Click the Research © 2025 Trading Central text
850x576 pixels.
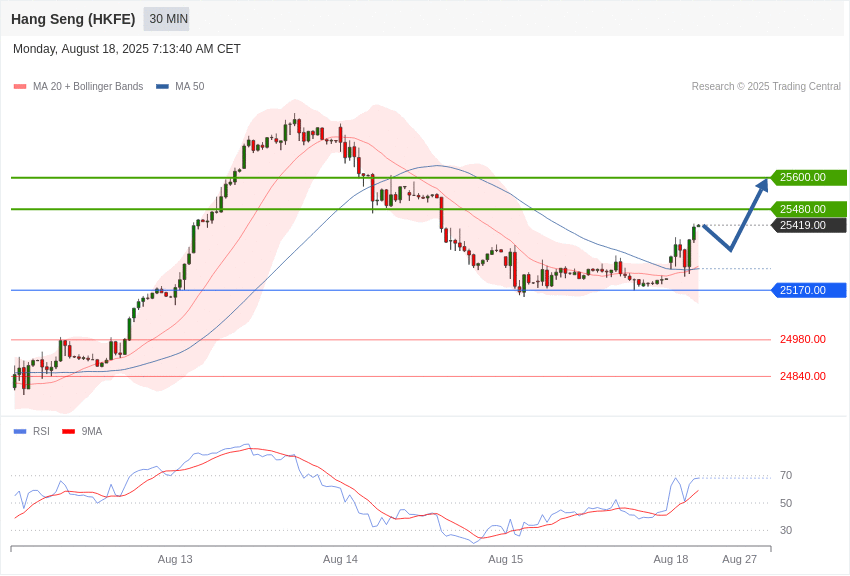click(766, 87)
